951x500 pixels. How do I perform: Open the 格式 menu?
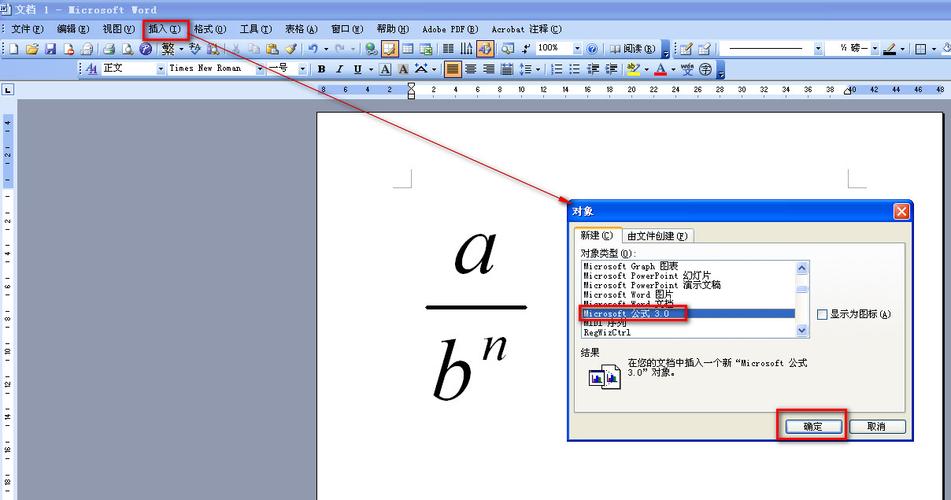[210, 29]
